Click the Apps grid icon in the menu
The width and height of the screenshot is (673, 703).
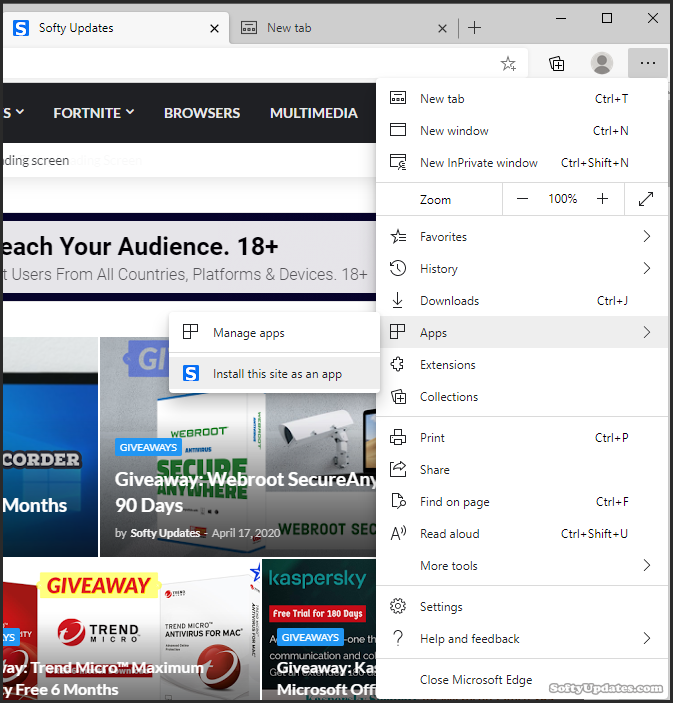(397, 332)
